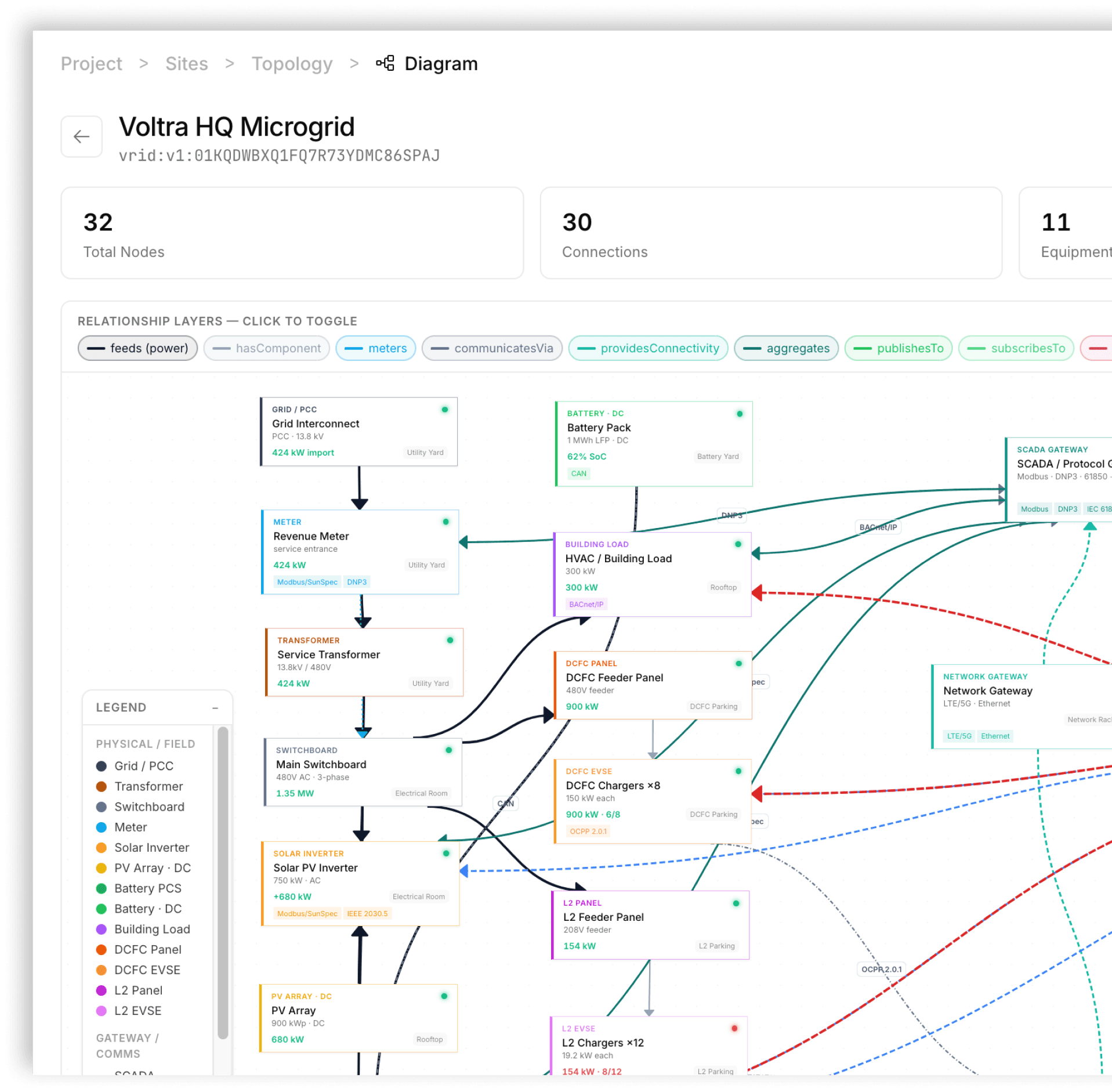The height and width of the screenshot is (1092, 1112).
Task: Toggle the hasComponent layer
Action: coord(267,348)
